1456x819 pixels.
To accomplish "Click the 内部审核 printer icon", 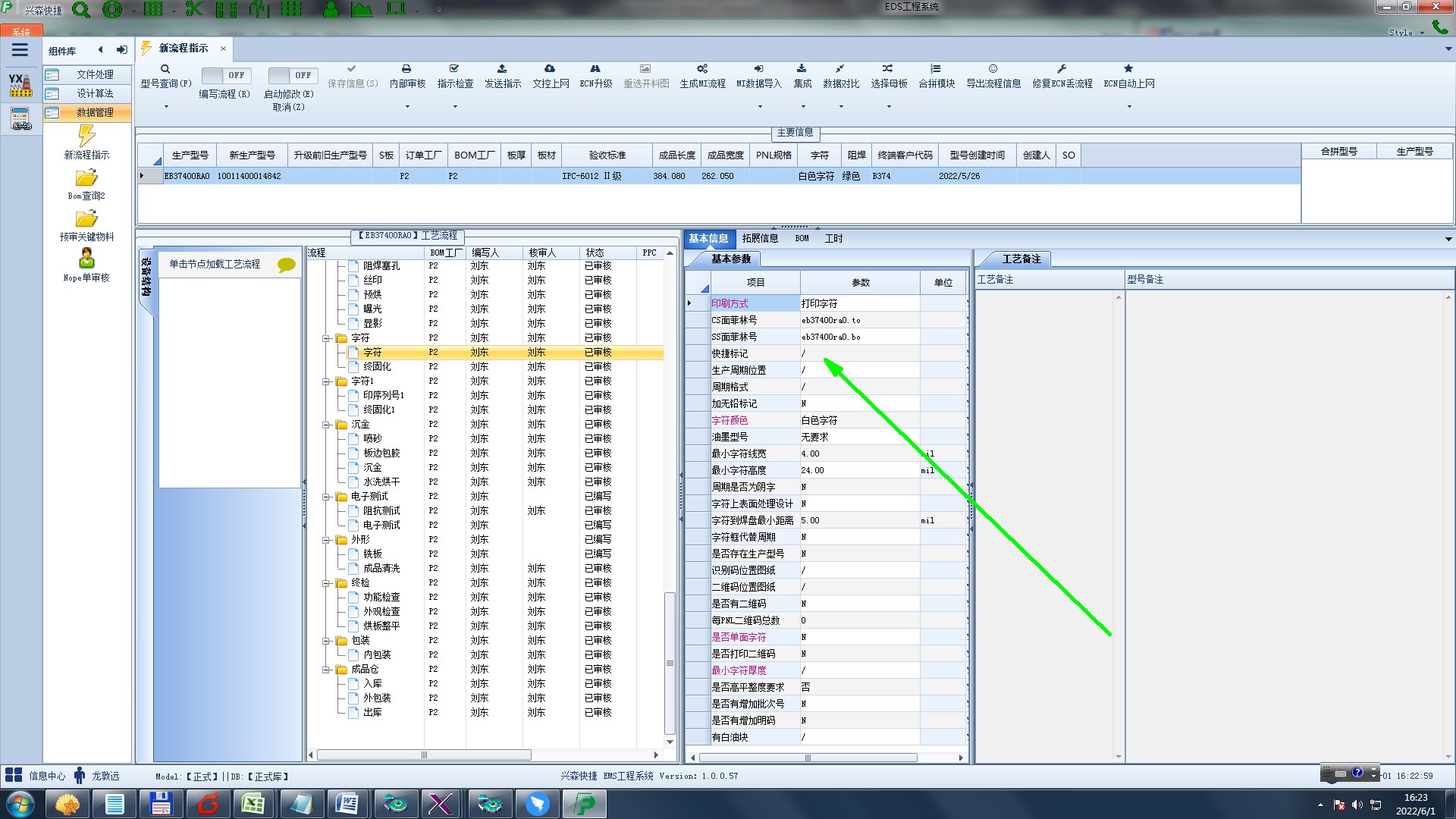I will 406,69.
